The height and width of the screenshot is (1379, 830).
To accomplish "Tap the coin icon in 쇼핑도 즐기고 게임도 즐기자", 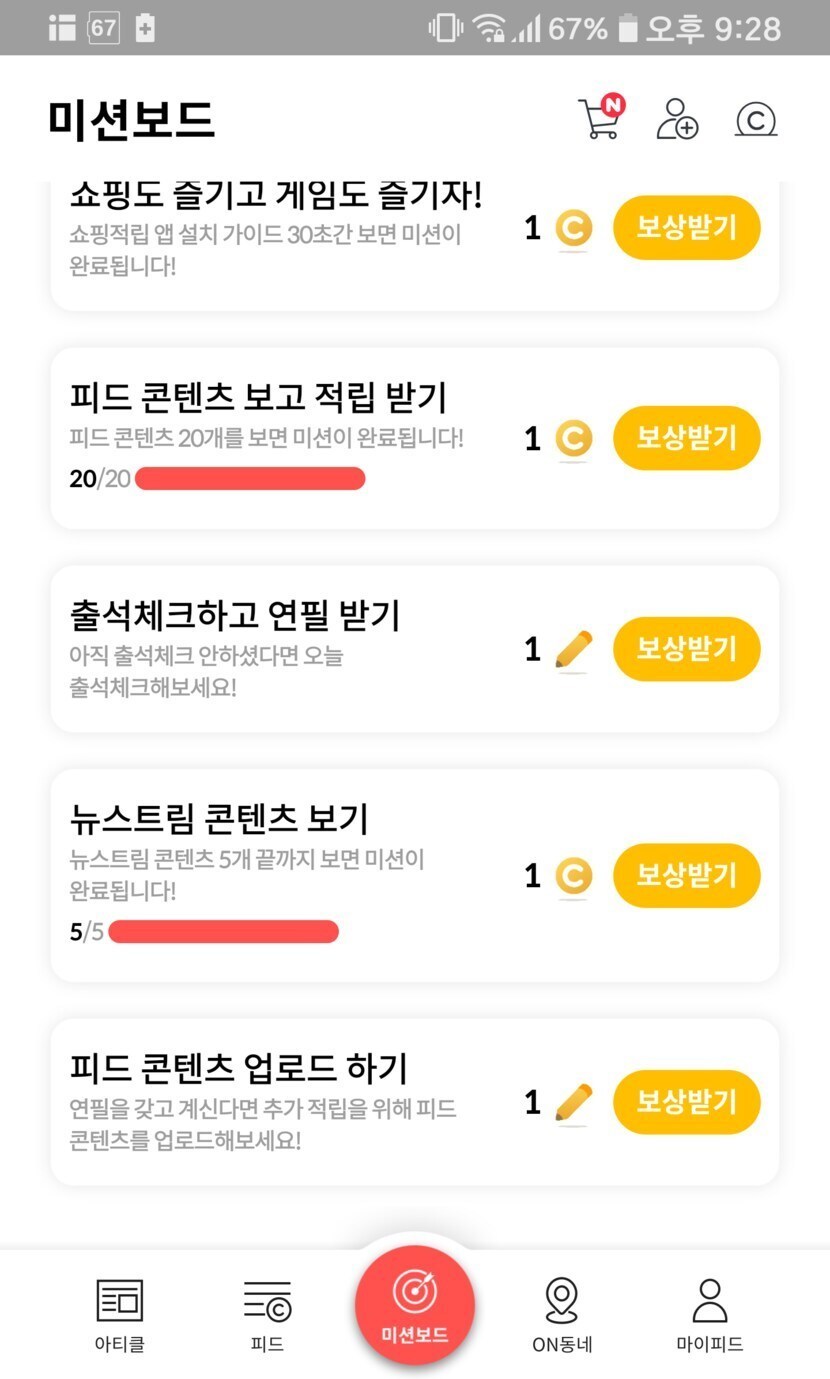I will pyautogui.click(x=573, y=228).
